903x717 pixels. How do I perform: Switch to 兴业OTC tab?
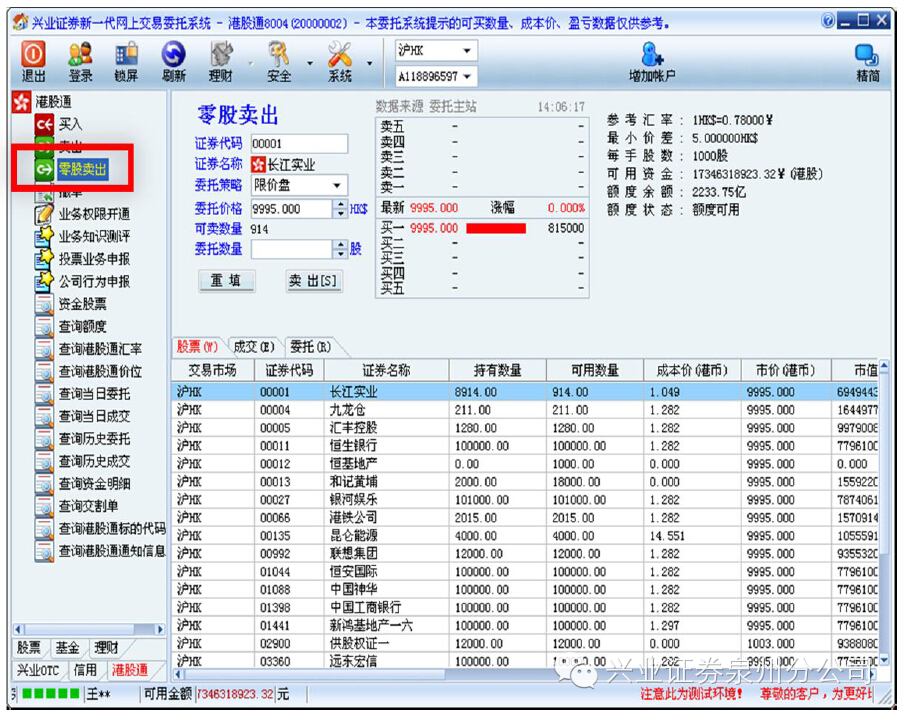pos(38,670)
